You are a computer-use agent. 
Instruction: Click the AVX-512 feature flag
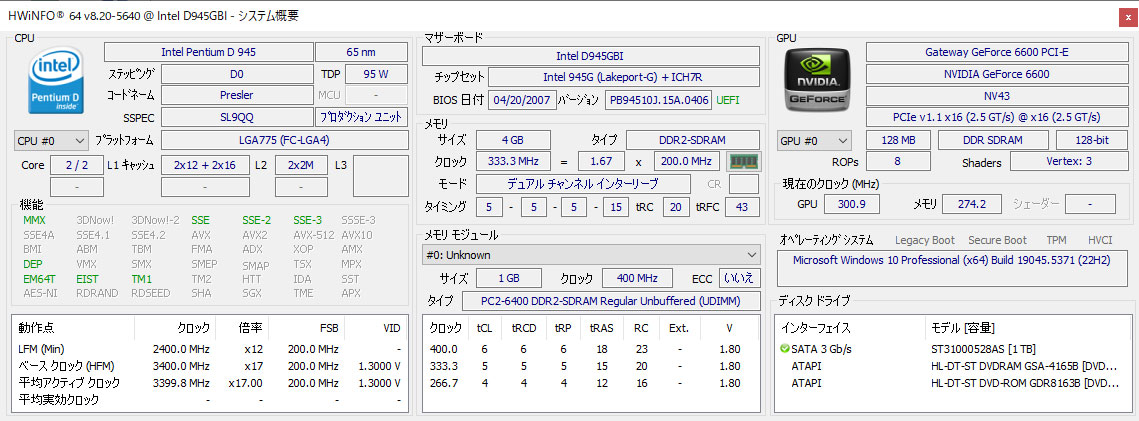[314, 235]
